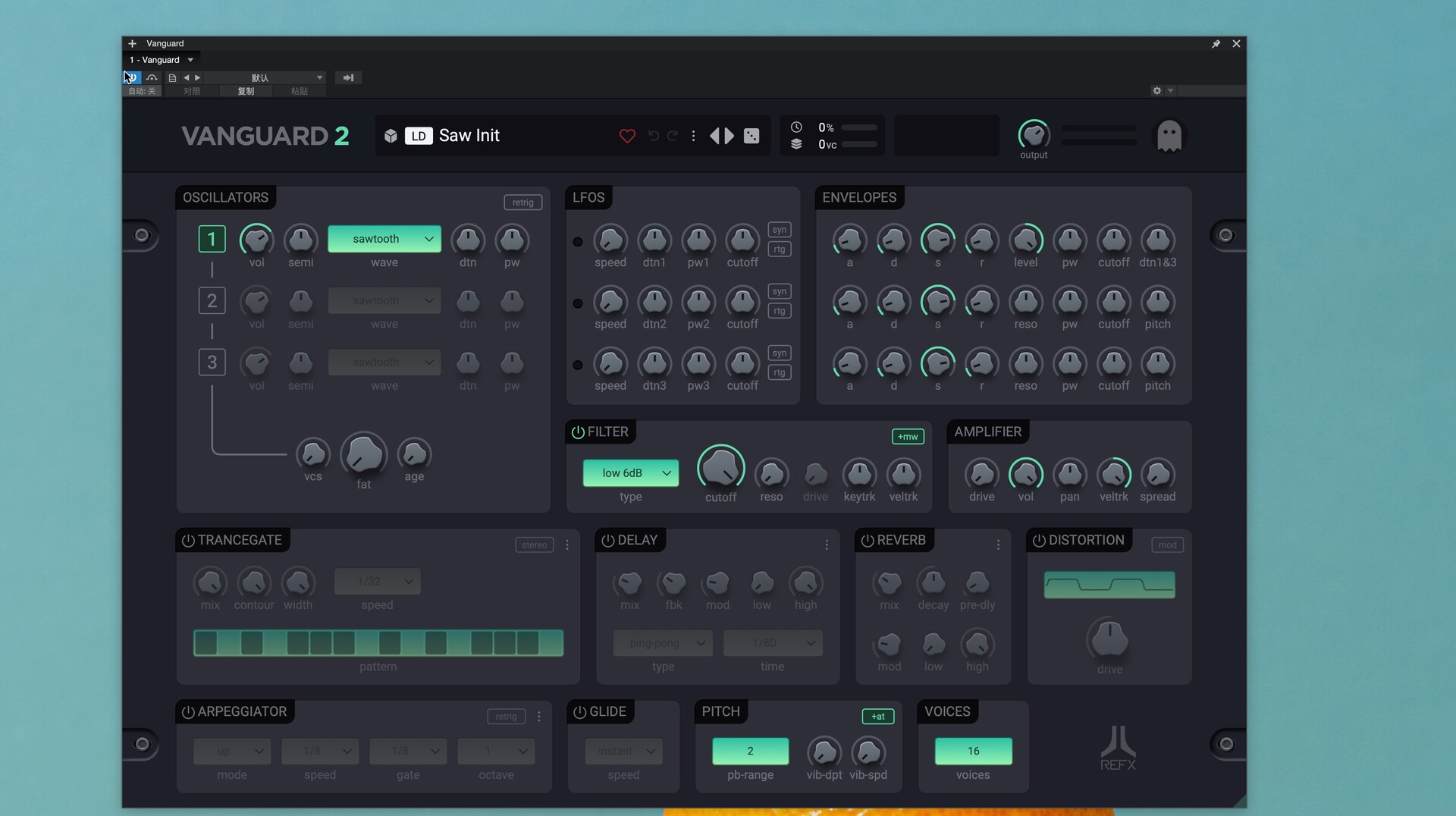Viewport: 1456px width, 816px height.
Task: Open the delay time 1/8D dropdown
Action: click(773, 643)
